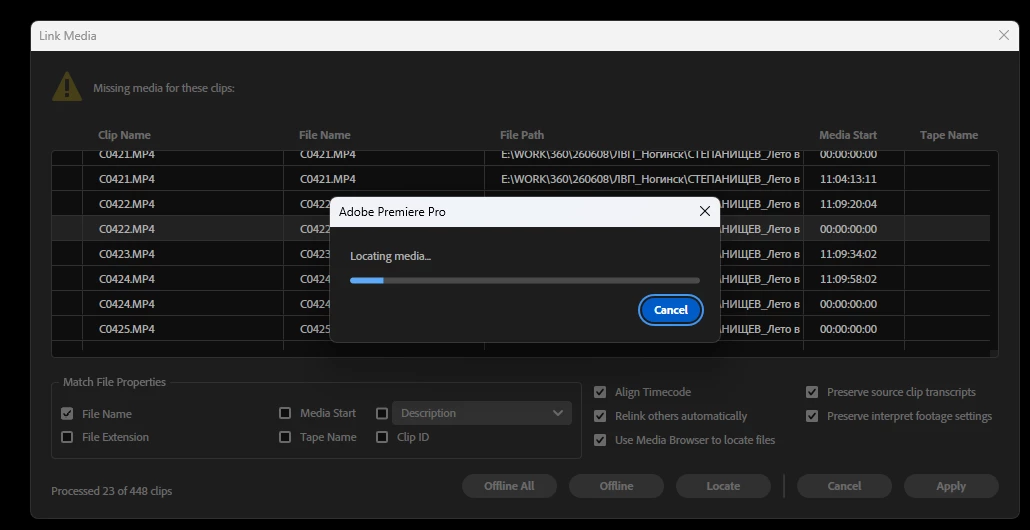Select clip C0423.MP4 in Clip Name column
1030x530 pixels.
(x=127, y=254)
